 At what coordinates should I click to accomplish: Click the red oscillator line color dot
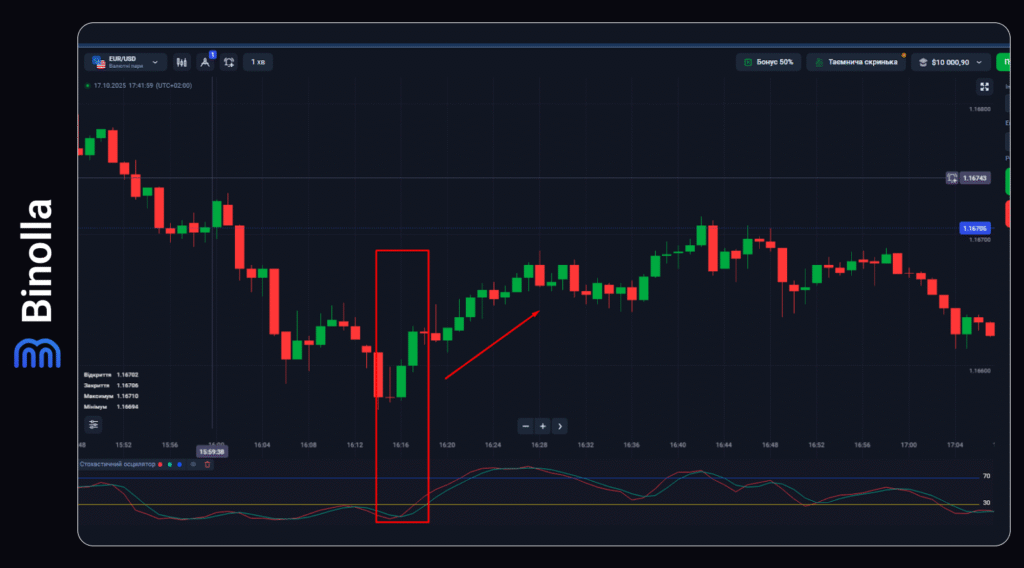[x=160, y=465]
